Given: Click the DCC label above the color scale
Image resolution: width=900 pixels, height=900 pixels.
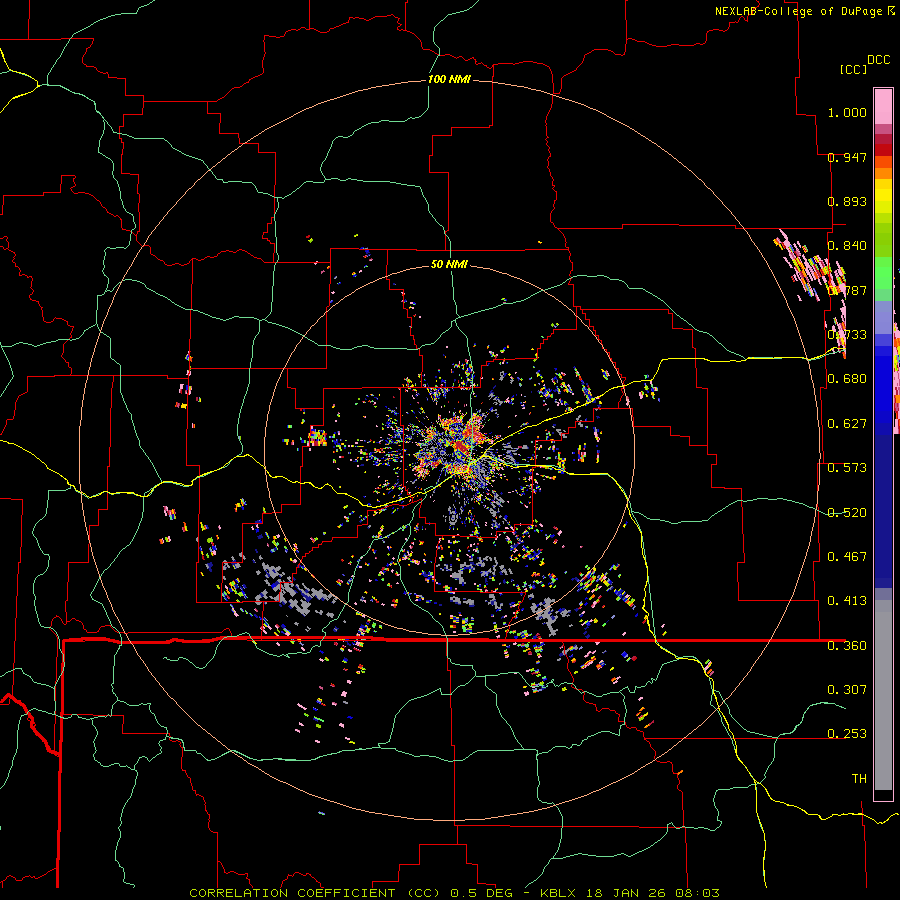Looking at the screenshot, I should coord(878,60).
